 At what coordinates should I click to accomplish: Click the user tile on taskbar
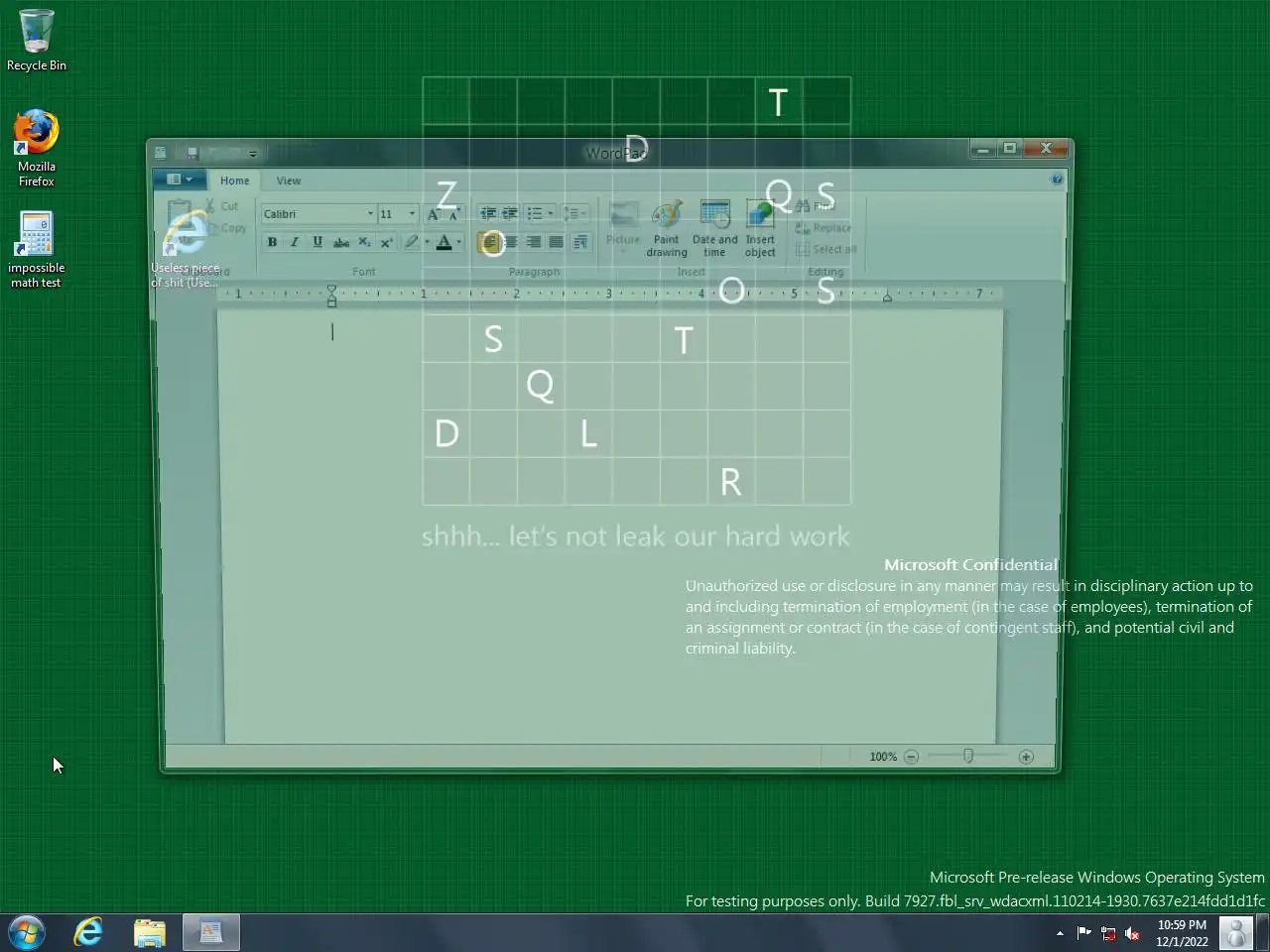coord(1236,933)
